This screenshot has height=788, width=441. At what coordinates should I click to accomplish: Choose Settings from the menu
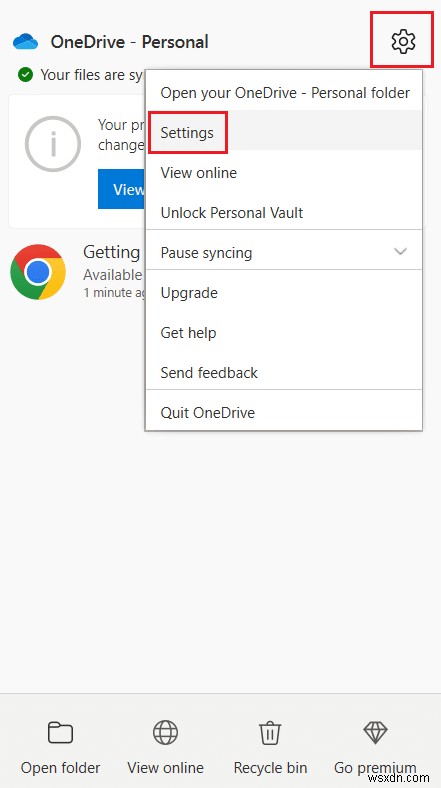pyautogui.click(x=284, y=132)
